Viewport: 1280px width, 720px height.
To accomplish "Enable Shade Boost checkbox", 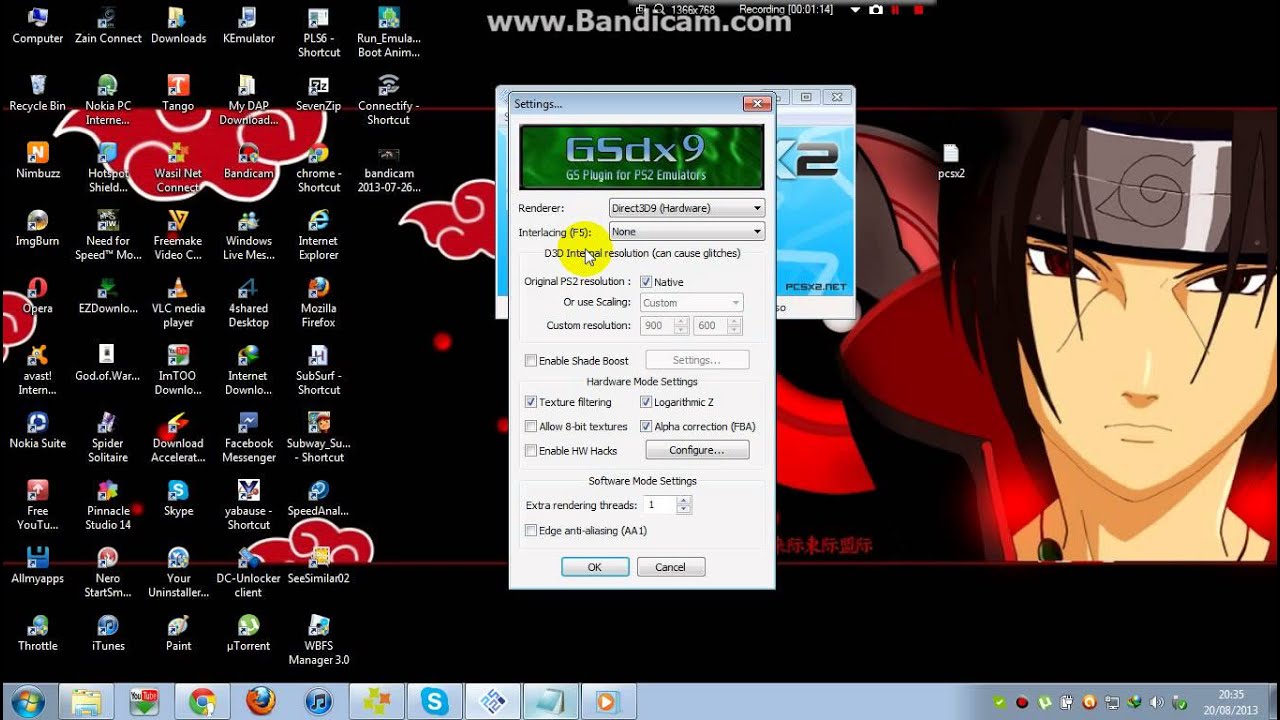I will click(x=531, y=361).
